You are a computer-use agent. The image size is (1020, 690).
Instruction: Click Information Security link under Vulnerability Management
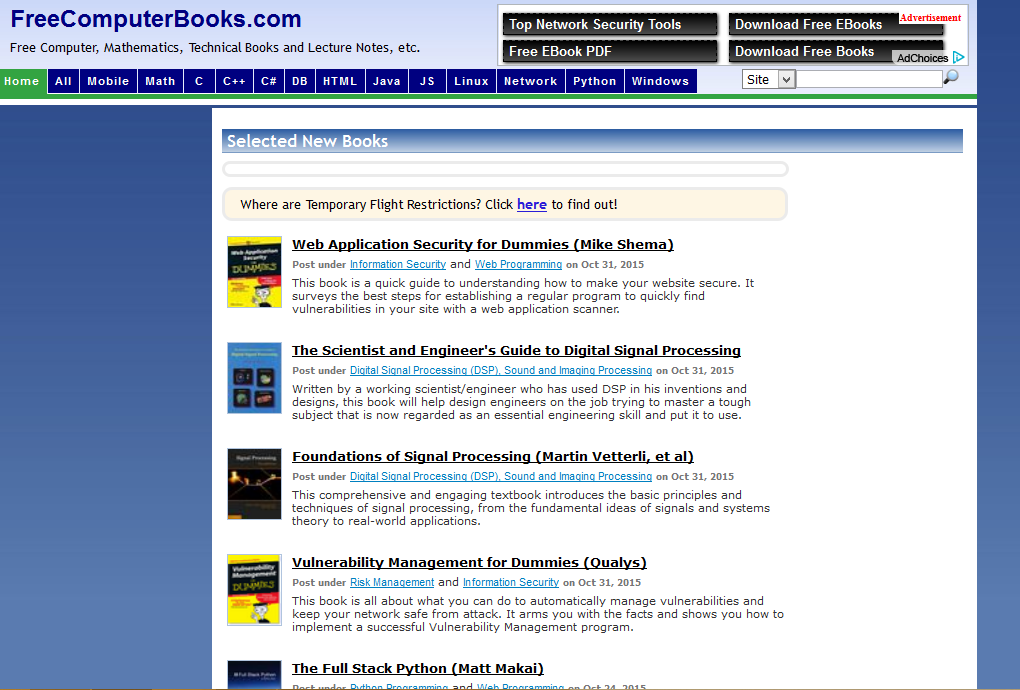coord(511,582)
